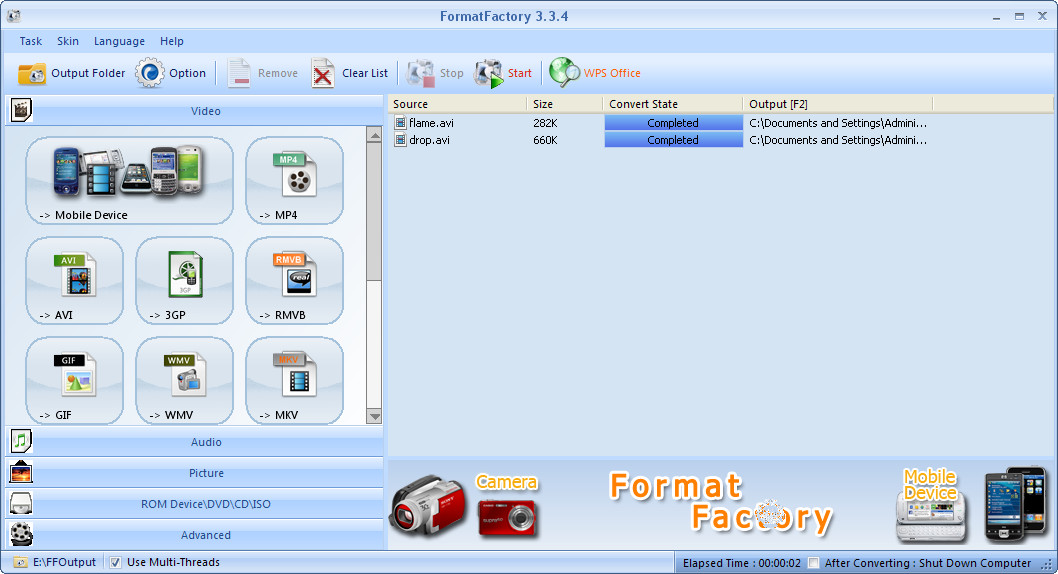
Task: Open the Help menu
Action: click(171, 41)
